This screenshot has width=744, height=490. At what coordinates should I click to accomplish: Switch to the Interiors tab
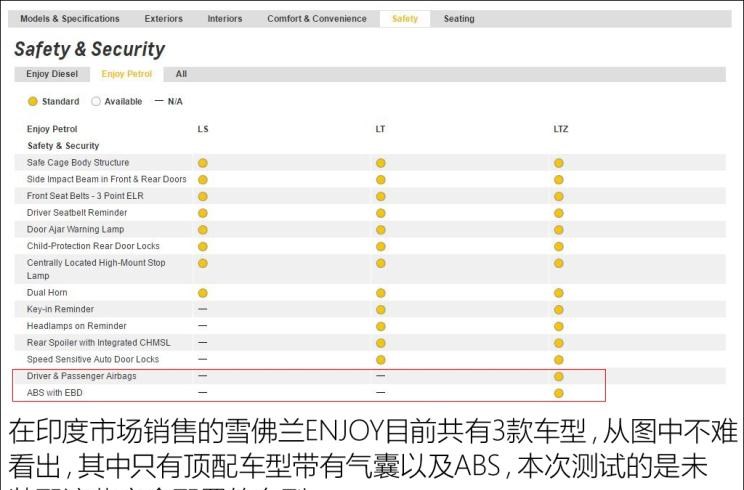pyautogui.click(x=224, y=19)
